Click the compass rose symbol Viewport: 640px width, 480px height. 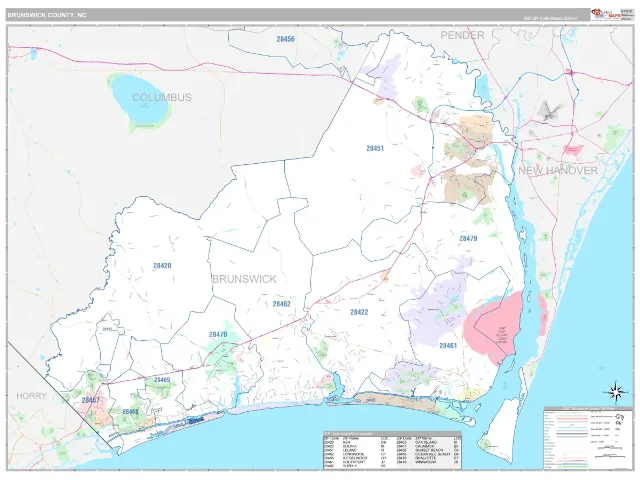coord(616,392)
